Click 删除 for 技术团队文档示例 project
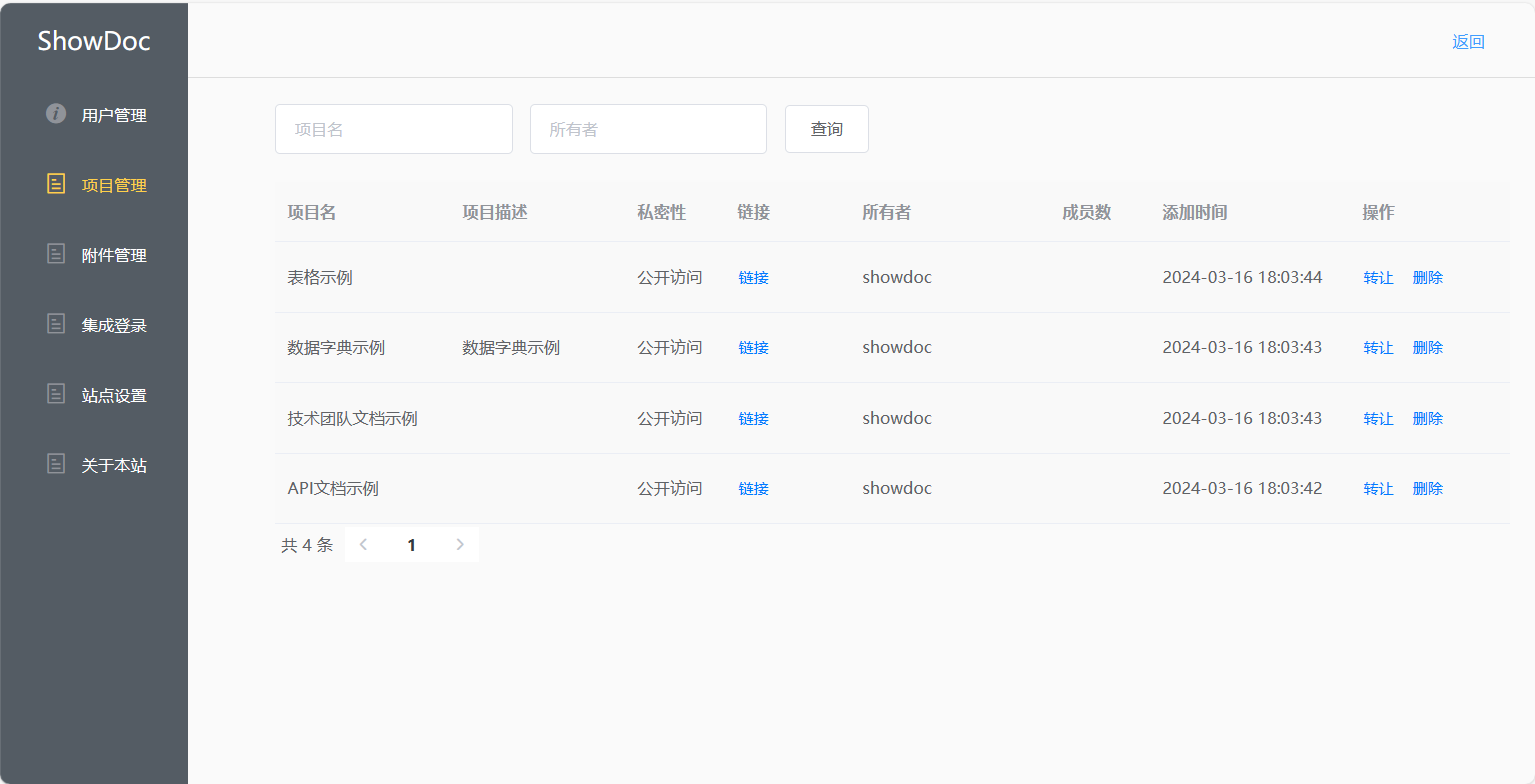 pos(1427,419)
